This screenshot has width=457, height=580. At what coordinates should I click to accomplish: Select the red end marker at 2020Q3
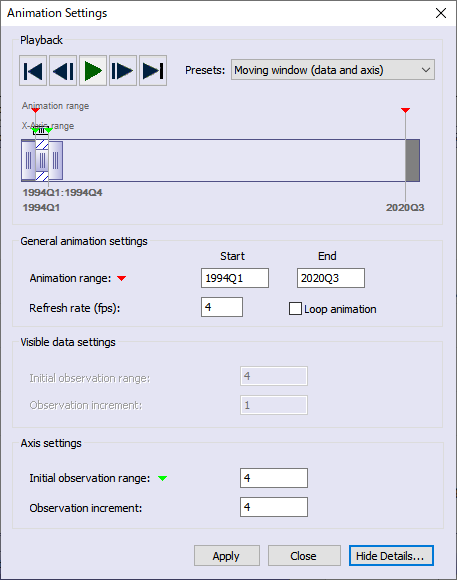(405, 110)
